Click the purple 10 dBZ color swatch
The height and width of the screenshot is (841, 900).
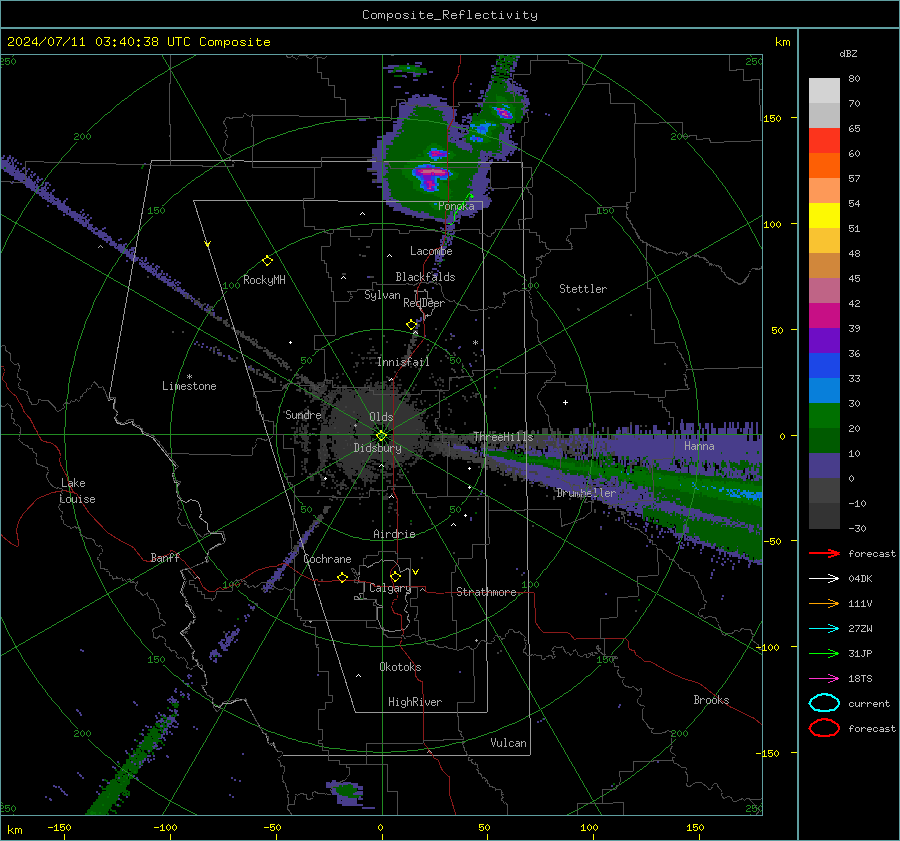[x=824, y=465]
